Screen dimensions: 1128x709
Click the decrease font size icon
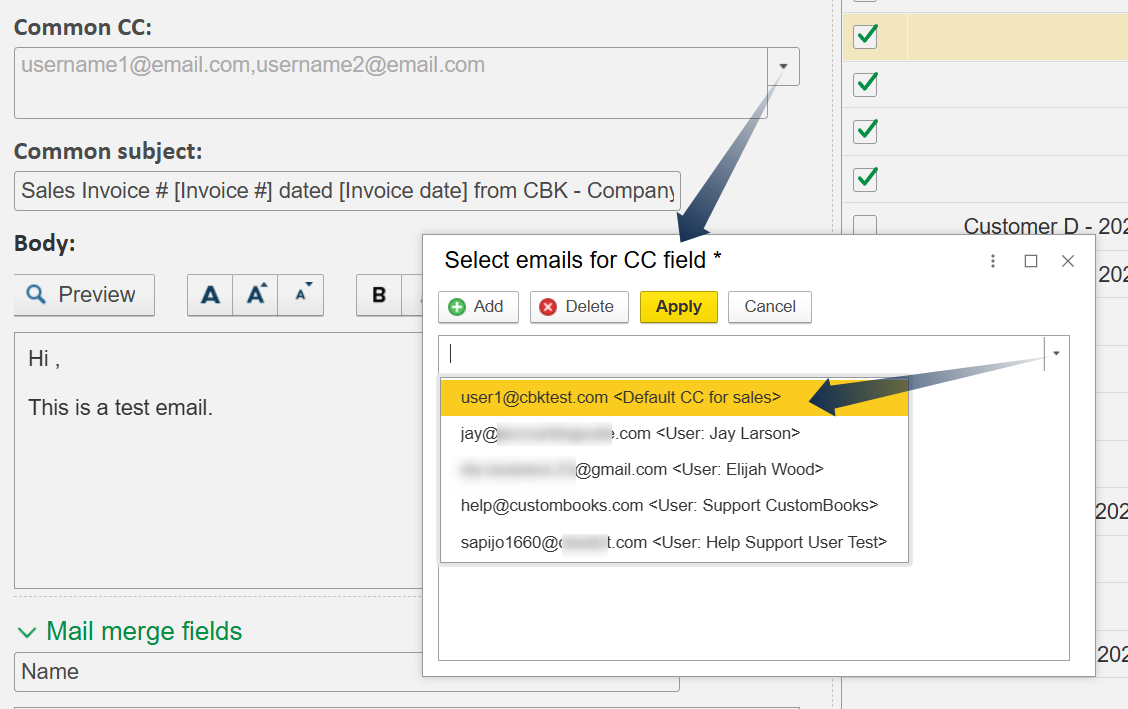point(301,295)
